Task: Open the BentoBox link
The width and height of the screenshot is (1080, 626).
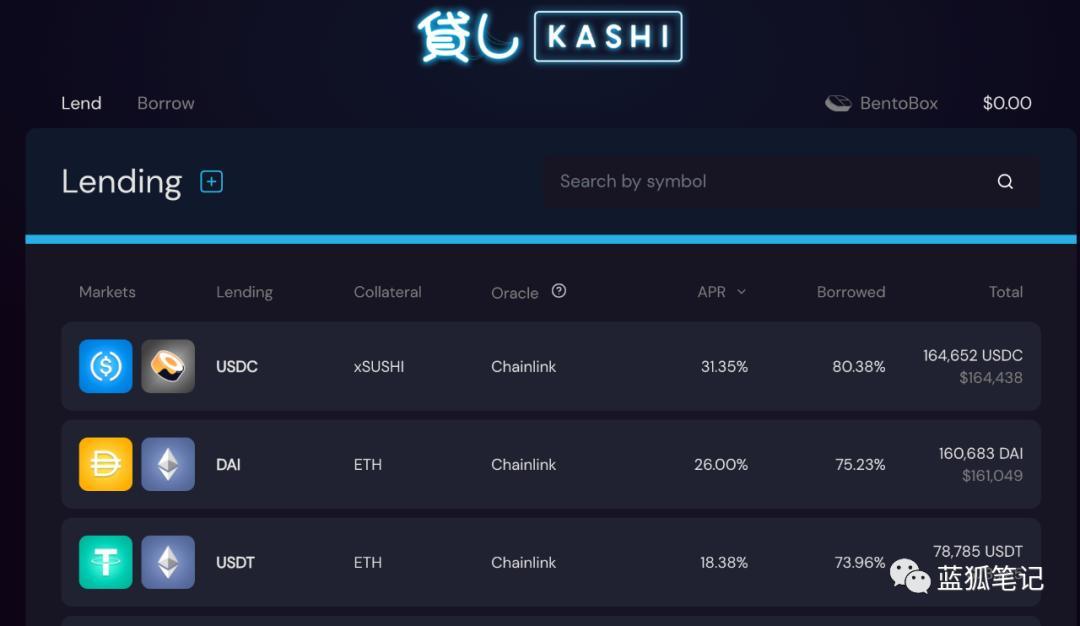Action: point(898,103)
